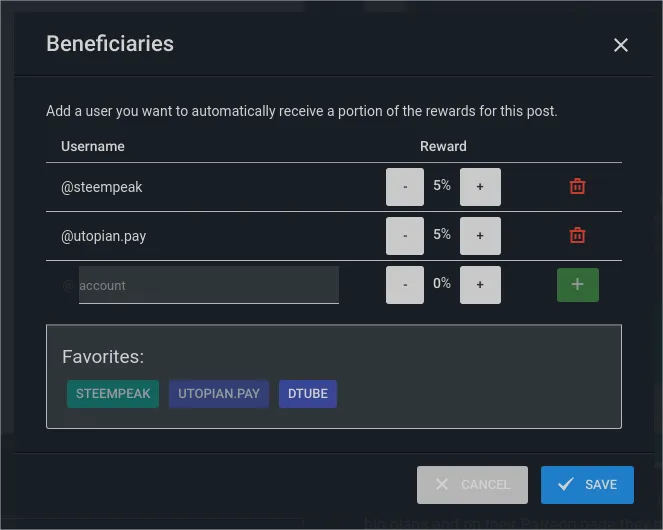This screenshot has width=663, height=530.
Task: Decrease @utopian.pay reward percentage
Action: pyautogui.click(x=405, y=236)
